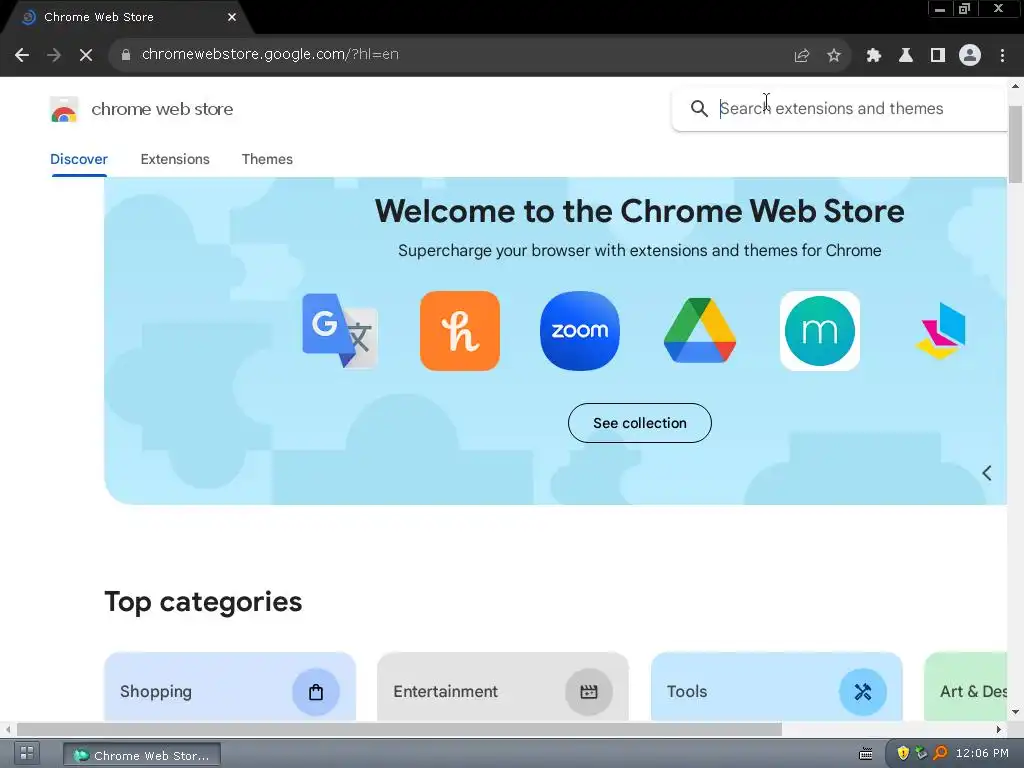Screen dimensions: 1024x768
Task: Show previous banner slide chevron
Action: pyautogui.click(x=987, y=473)
